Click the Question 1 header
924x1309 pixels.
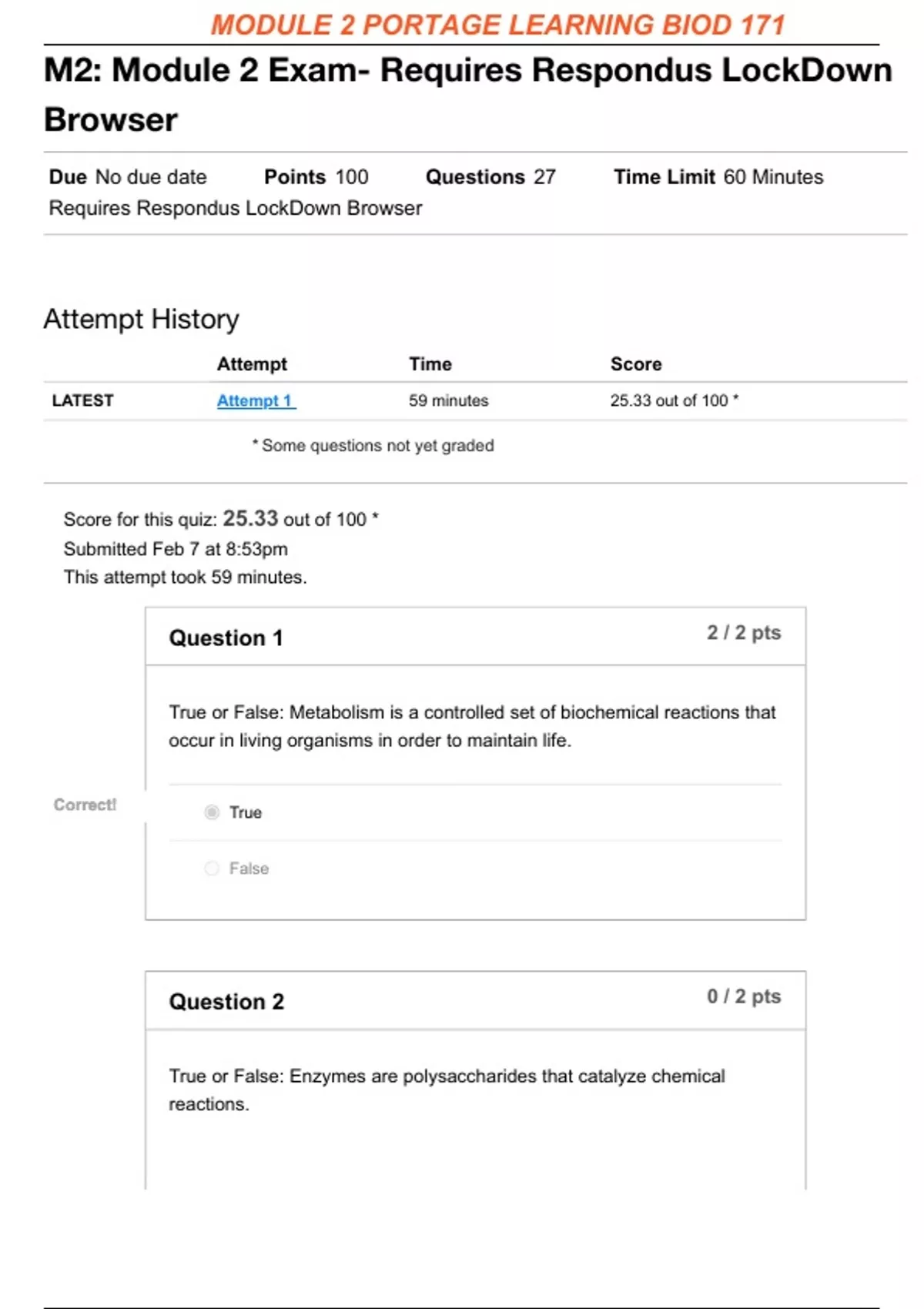point(226,638)
